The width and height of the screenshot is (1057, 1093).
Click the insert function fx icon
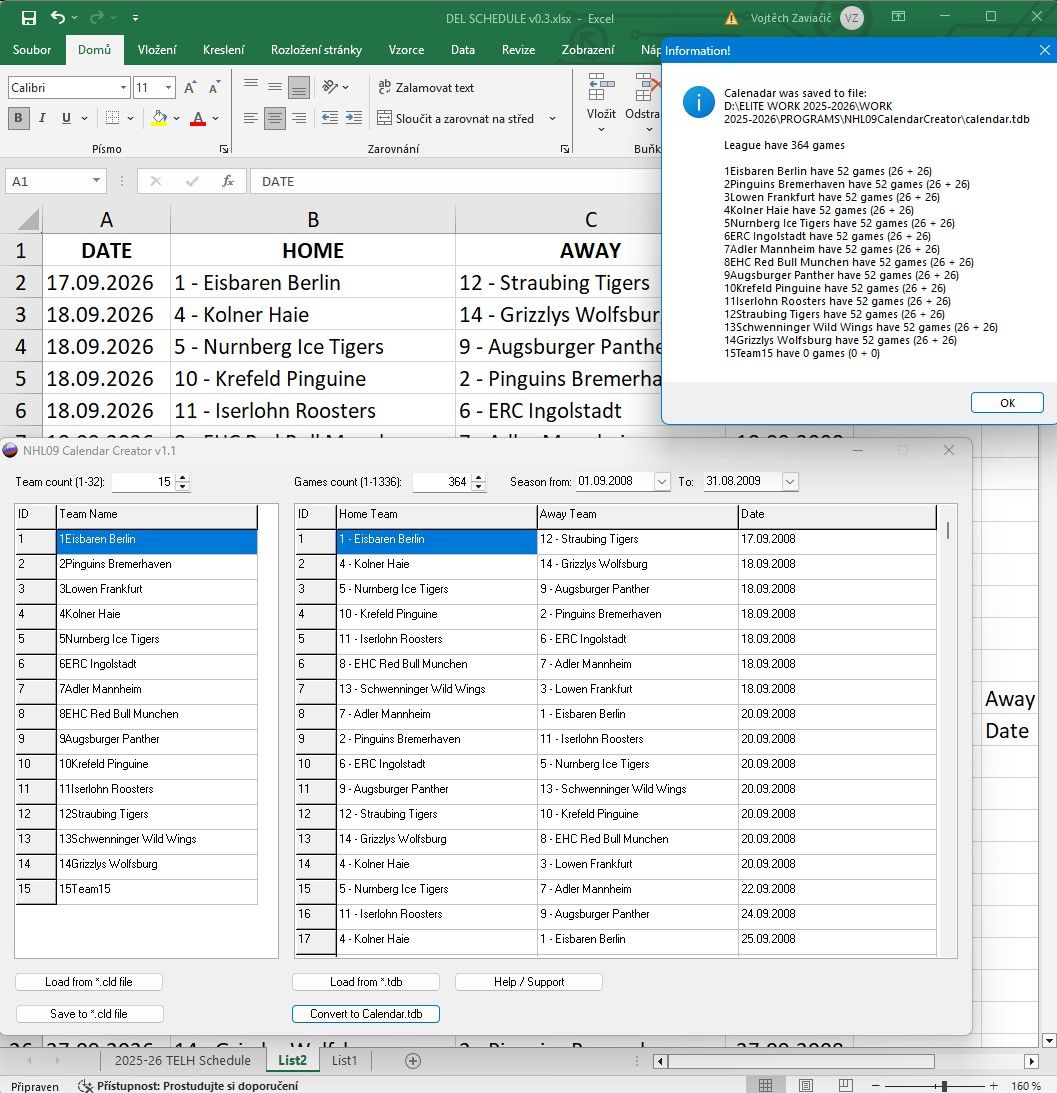[227, 181]
